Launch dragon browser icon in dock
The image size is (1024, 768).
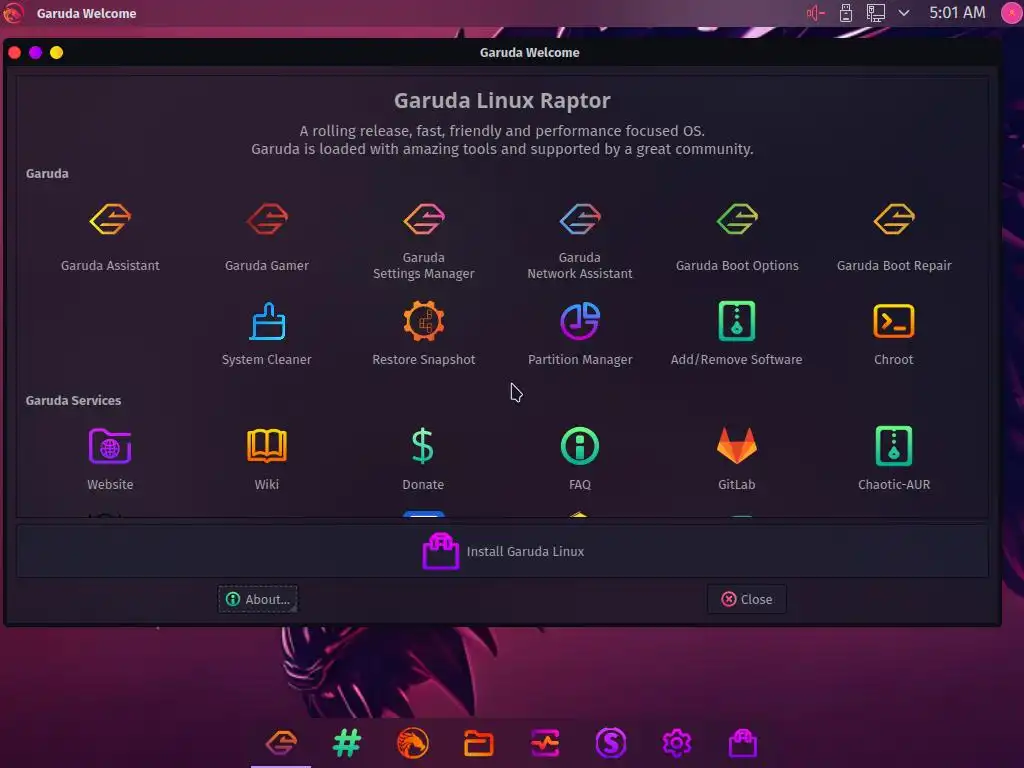[x=413, y=743]
